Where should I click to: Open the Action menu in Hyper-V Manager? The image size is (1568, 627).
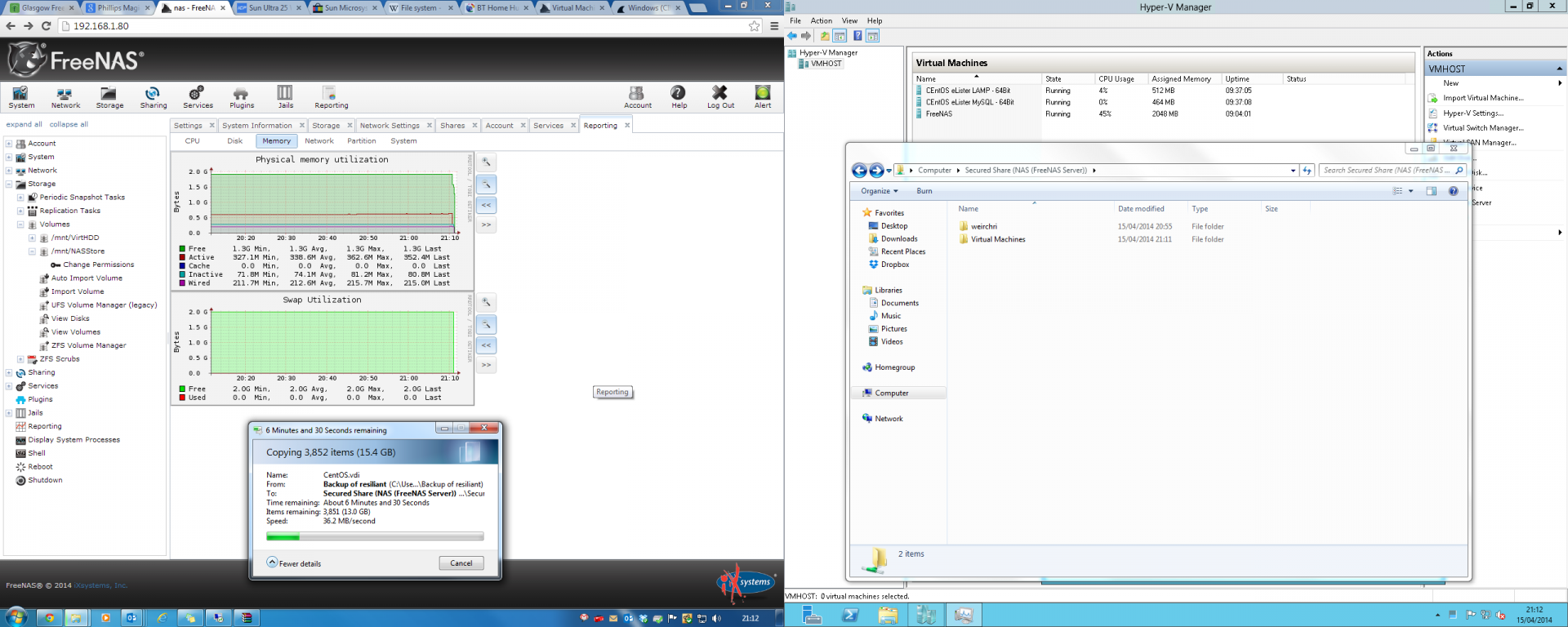point(822,21)
